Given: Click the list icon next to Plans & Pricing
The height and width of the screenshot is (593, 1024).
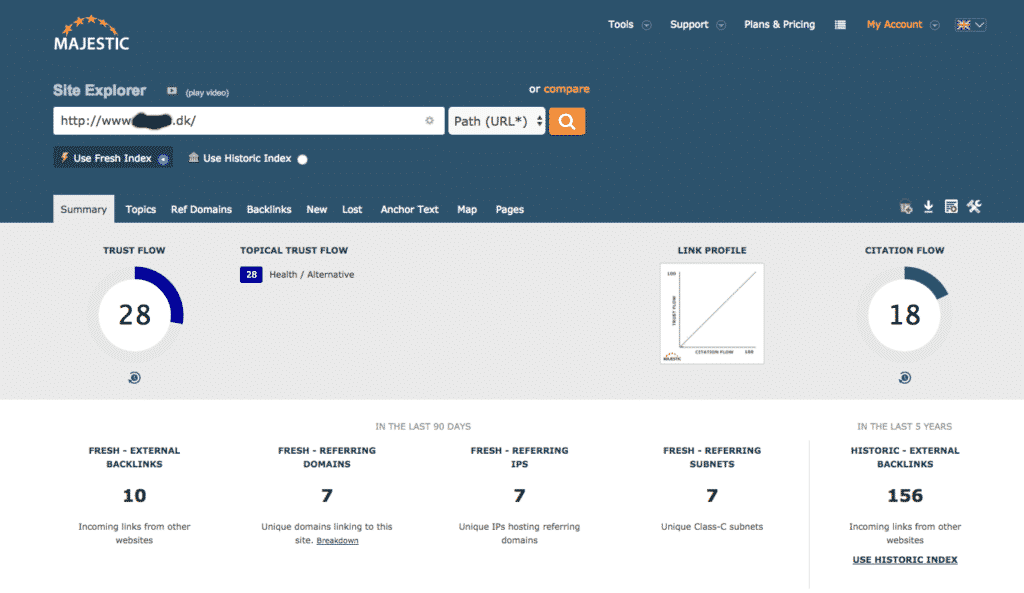Looking at the screenshot, I should pos(840,25).
